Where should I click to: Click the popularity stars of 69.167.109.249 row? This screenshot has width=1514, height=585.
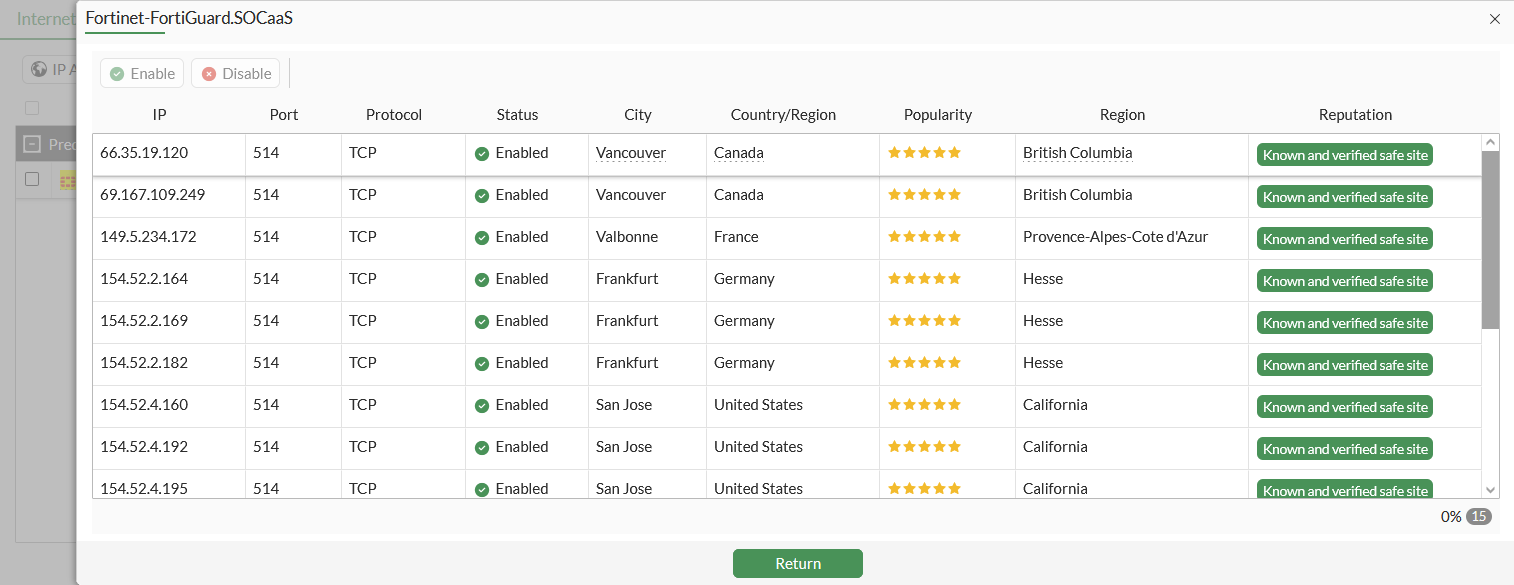(x=924, y=195)
